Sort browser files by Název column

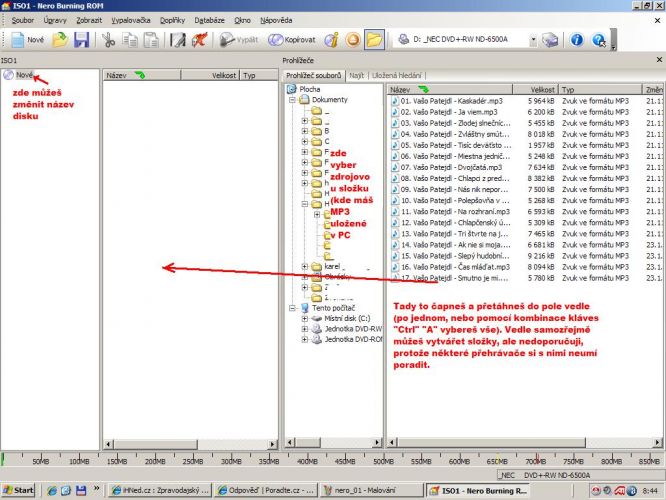pyautogui.click(x=450, y=90)
